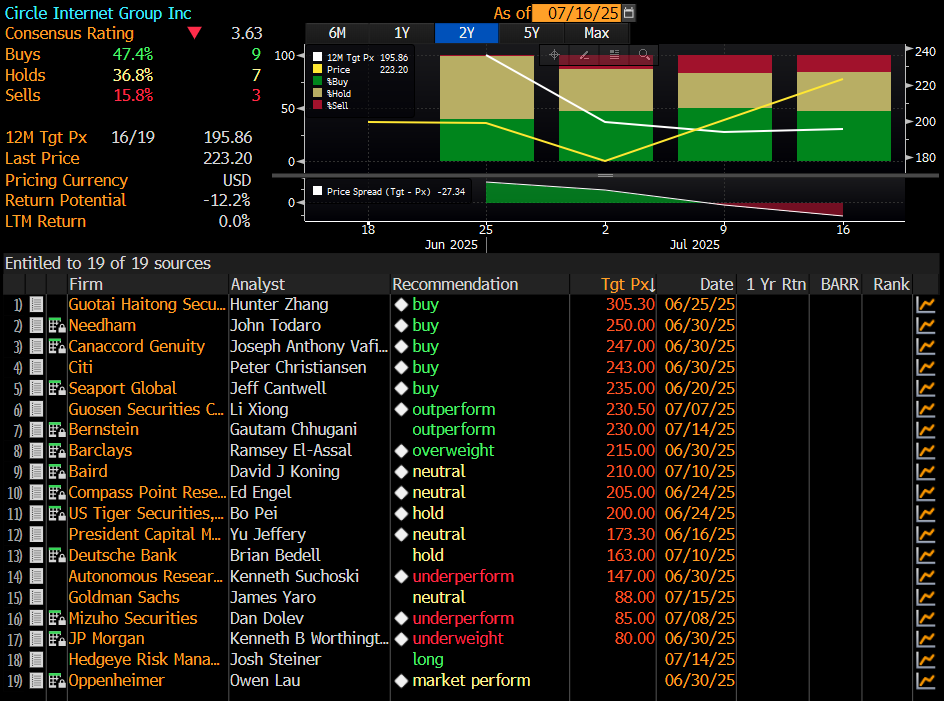This screenshot has height=701, width=944.
Task: Click analyst name Hunter Zhang
Action: 279,305
